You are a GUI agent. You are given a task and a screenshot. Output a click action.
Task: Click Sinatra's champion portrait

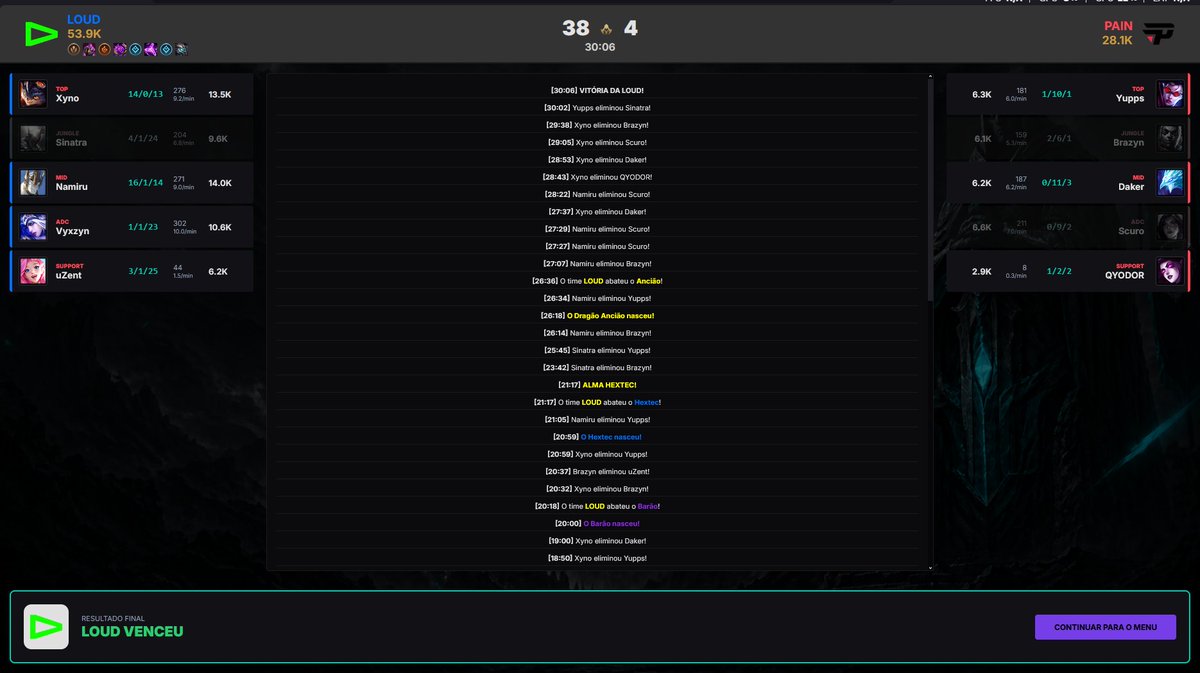tap(33, 138)
